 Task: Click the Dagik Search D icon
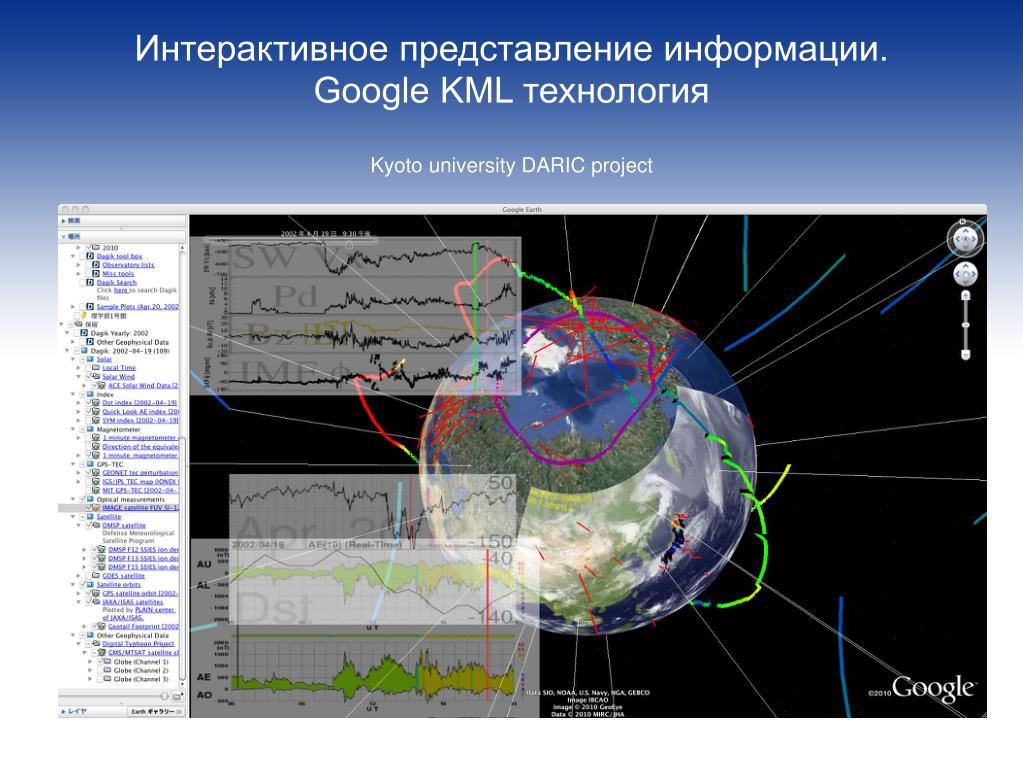pos(90,282)
